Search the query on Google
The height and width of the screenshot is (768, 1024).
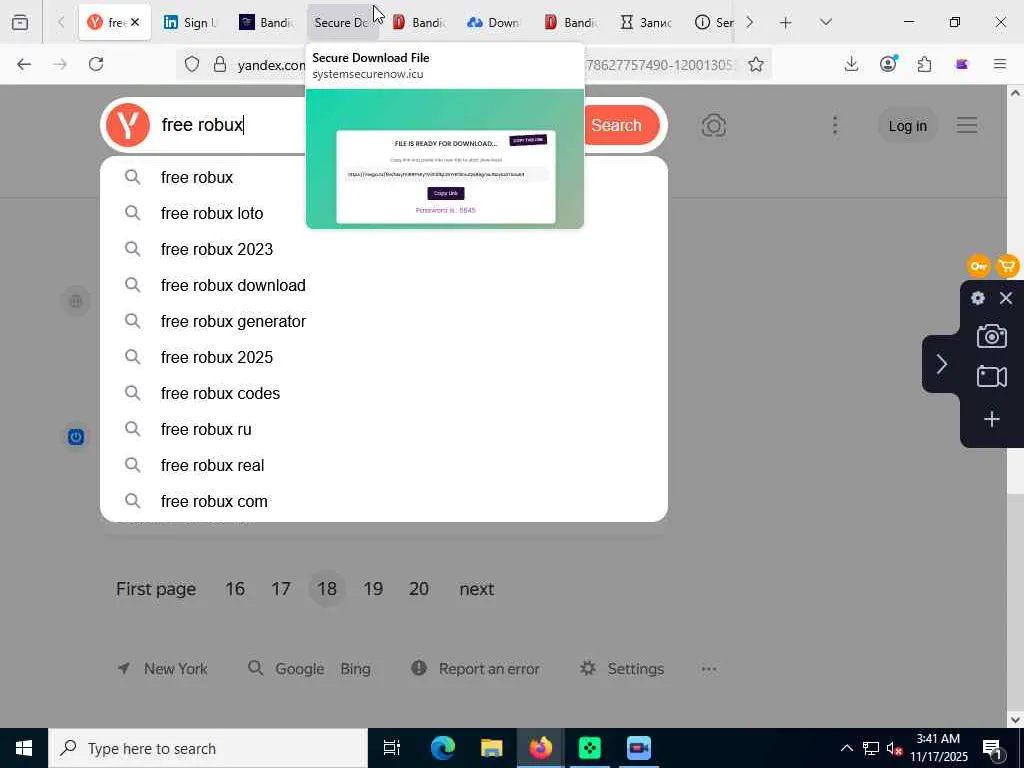(300, 669)
